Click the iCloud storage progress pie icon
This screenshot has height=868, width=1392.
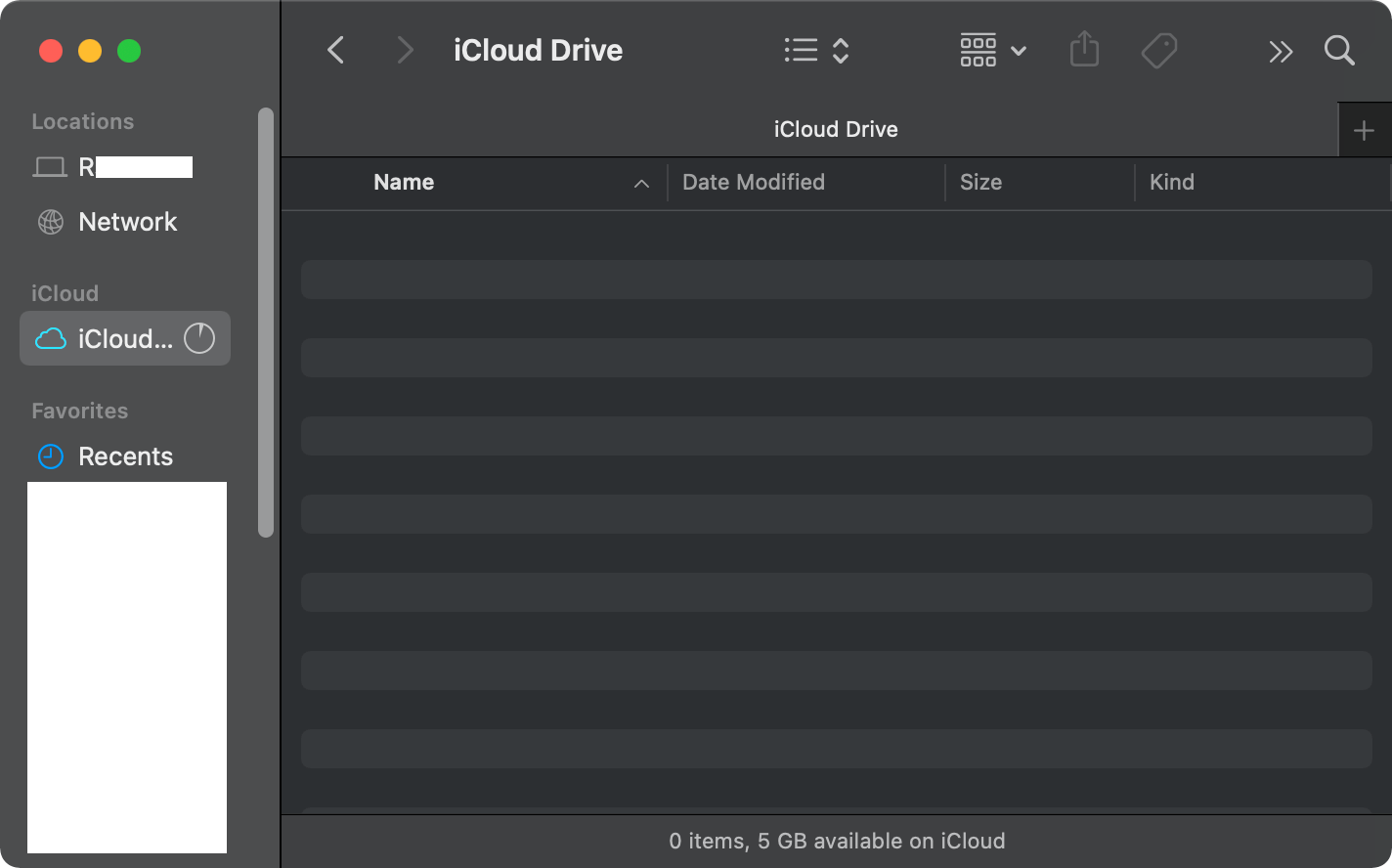pos(199,338)
